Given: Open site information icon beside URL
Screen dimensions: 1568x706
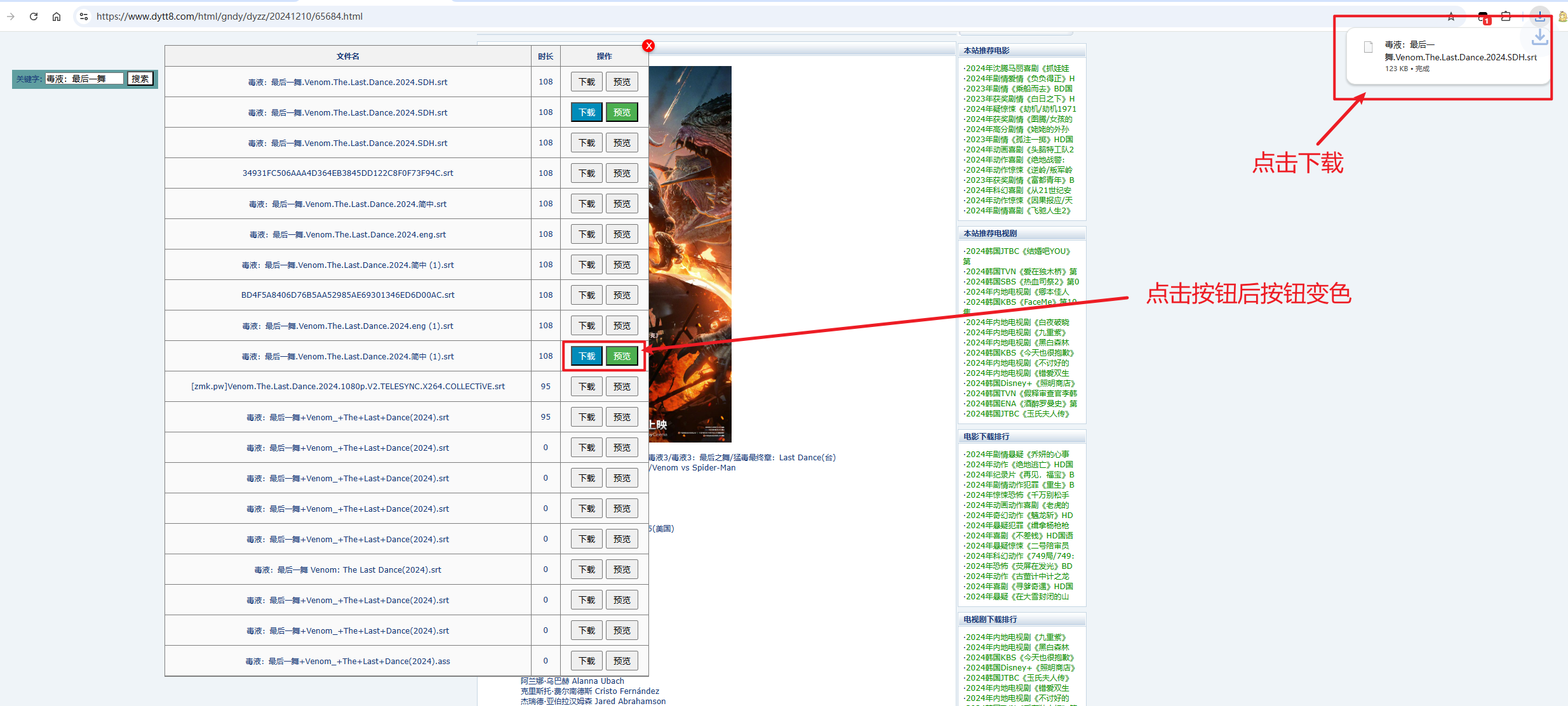Looking at the screenshot, I should pyautogui.click(x=84, y=17).
